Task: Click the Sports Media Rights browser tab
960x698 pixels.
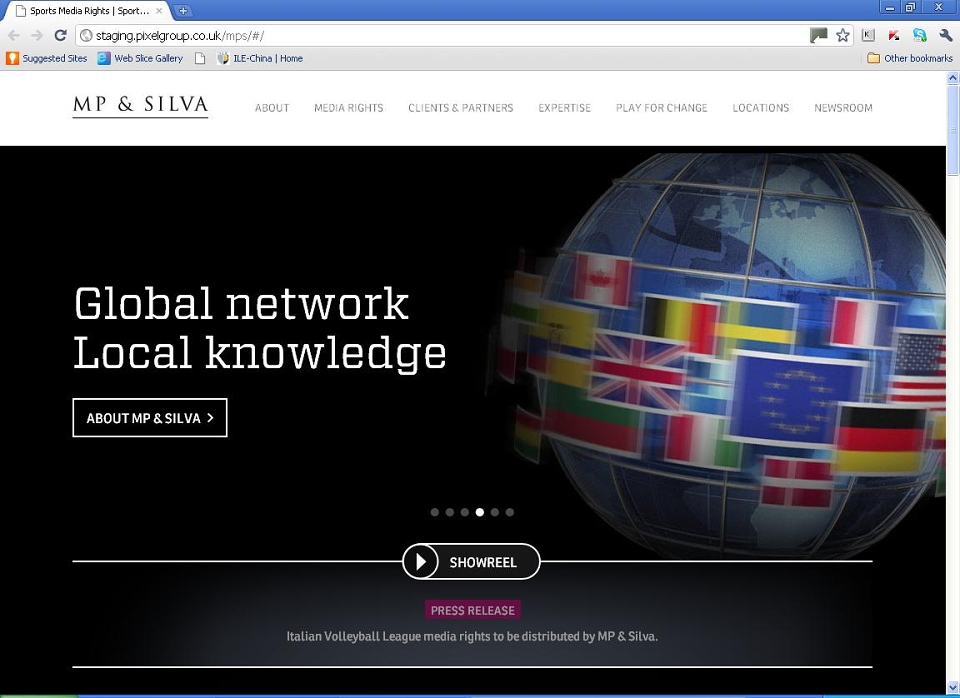Action: pos(89,10)
